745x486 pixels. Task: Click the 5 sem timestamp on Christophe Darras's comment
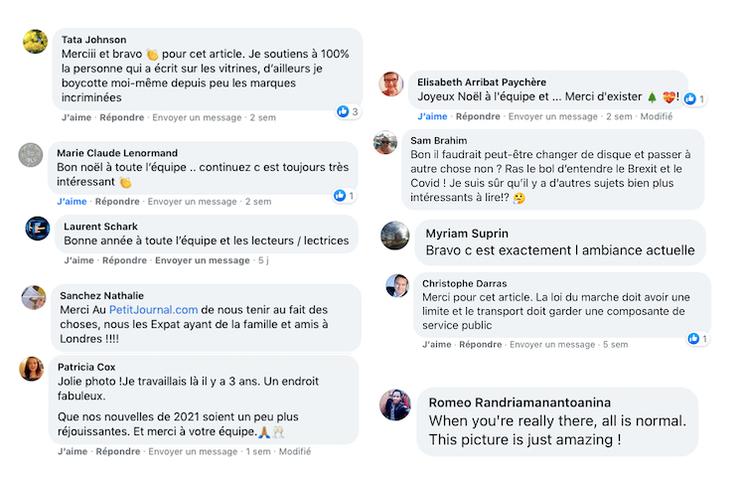point(617,344)
